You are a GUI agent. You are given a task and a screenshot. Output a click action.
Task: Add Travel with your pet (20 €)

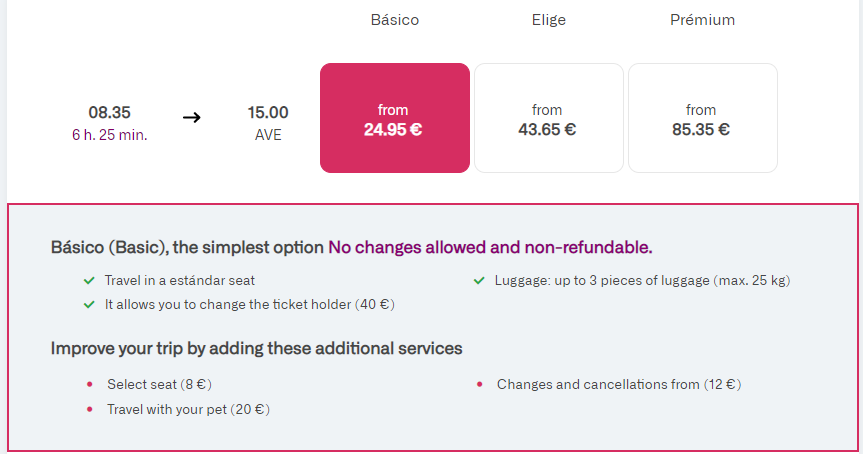click(x=188, y=409)
